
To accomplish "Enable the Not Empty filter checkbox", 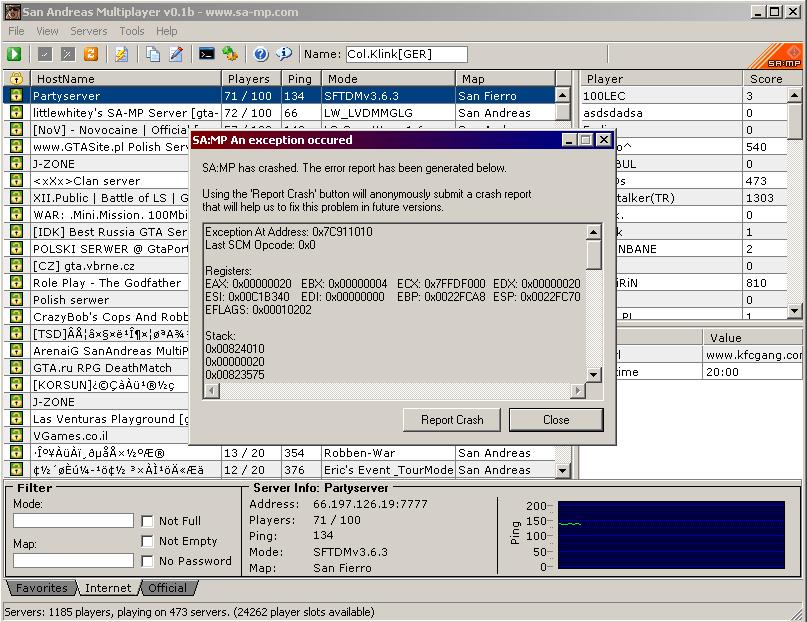I will [x=147, y=541].
